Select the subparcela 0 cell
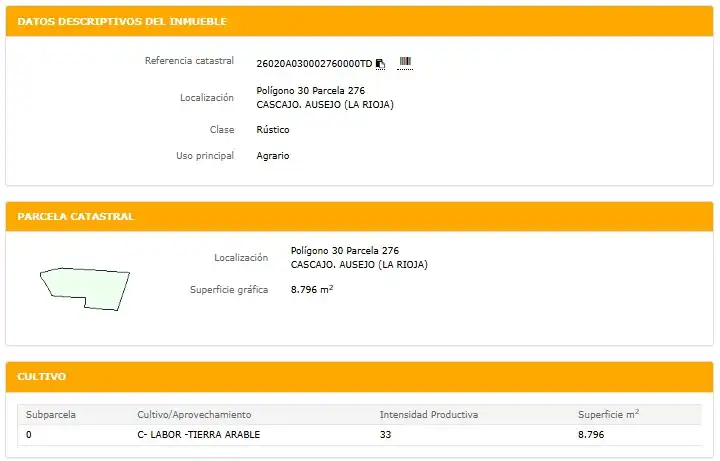This screenshot has width=720, height=461. click(x=29, y=434)
